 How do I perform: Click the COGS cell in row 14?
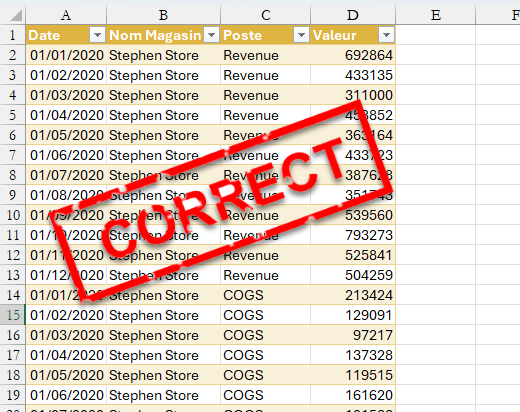[x=265, y=295]
